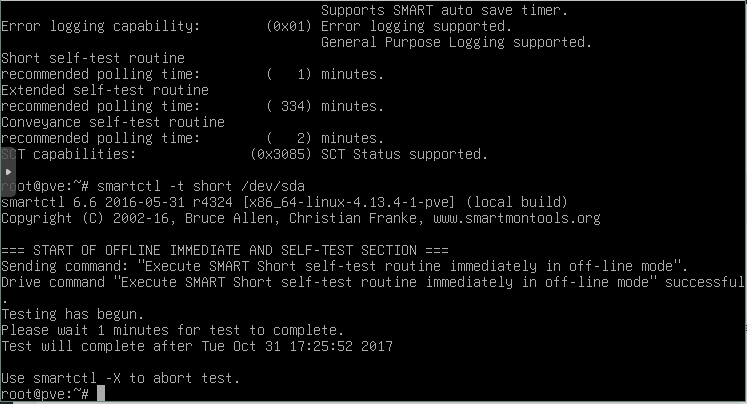Expand the noVNC side panel arrow handle
This screenshot has height=404, width=747.
(10, 171)
